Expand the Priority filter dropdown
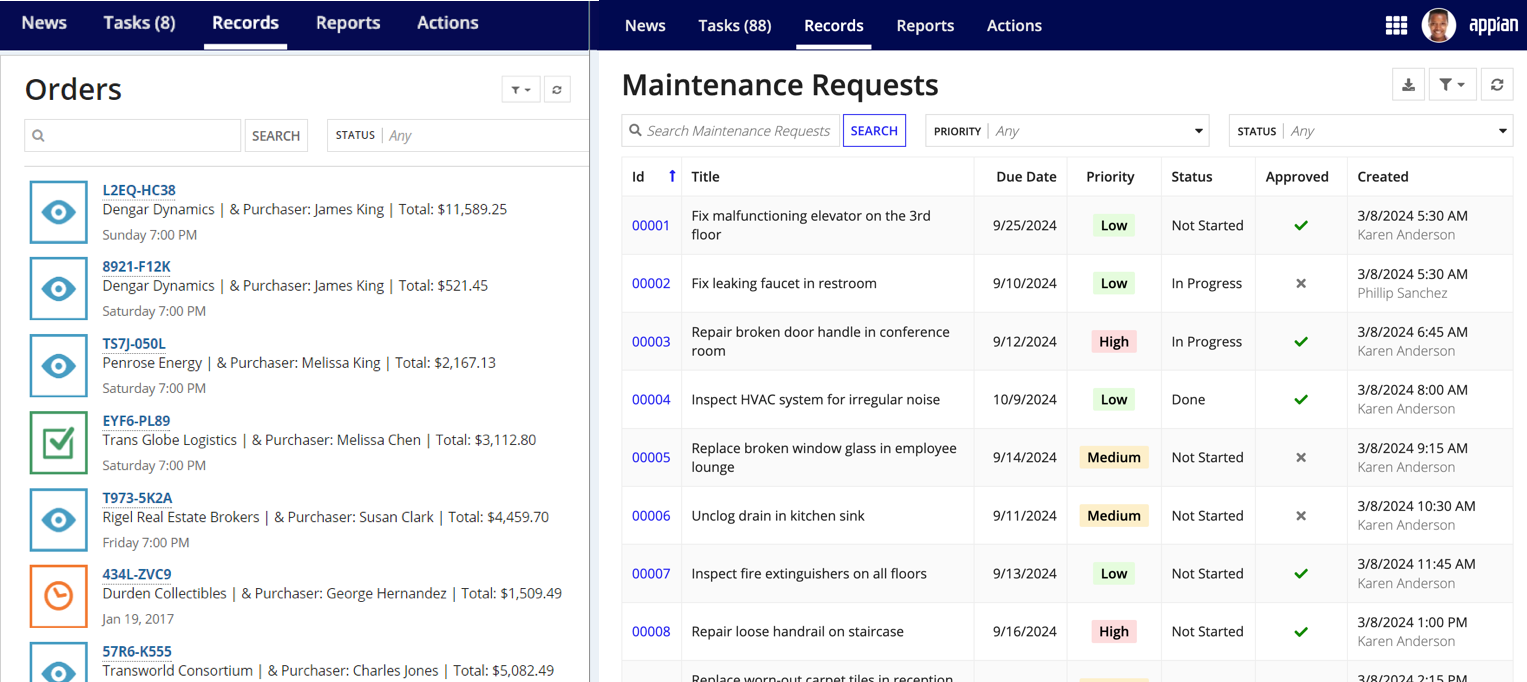The height and width of the screenshot is (682, 1527). click(1067, 131)
